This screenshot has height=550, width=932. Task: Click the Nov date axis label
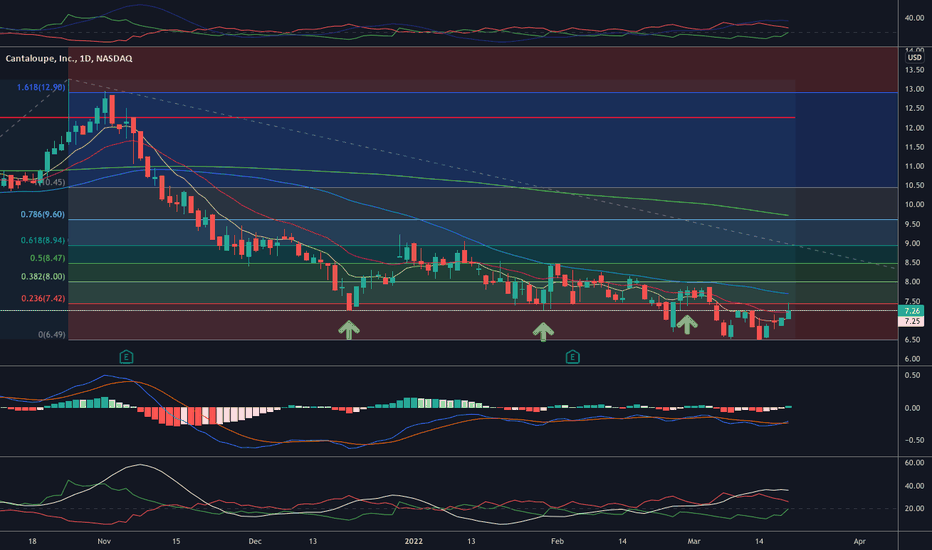click(x=104, y=541)
